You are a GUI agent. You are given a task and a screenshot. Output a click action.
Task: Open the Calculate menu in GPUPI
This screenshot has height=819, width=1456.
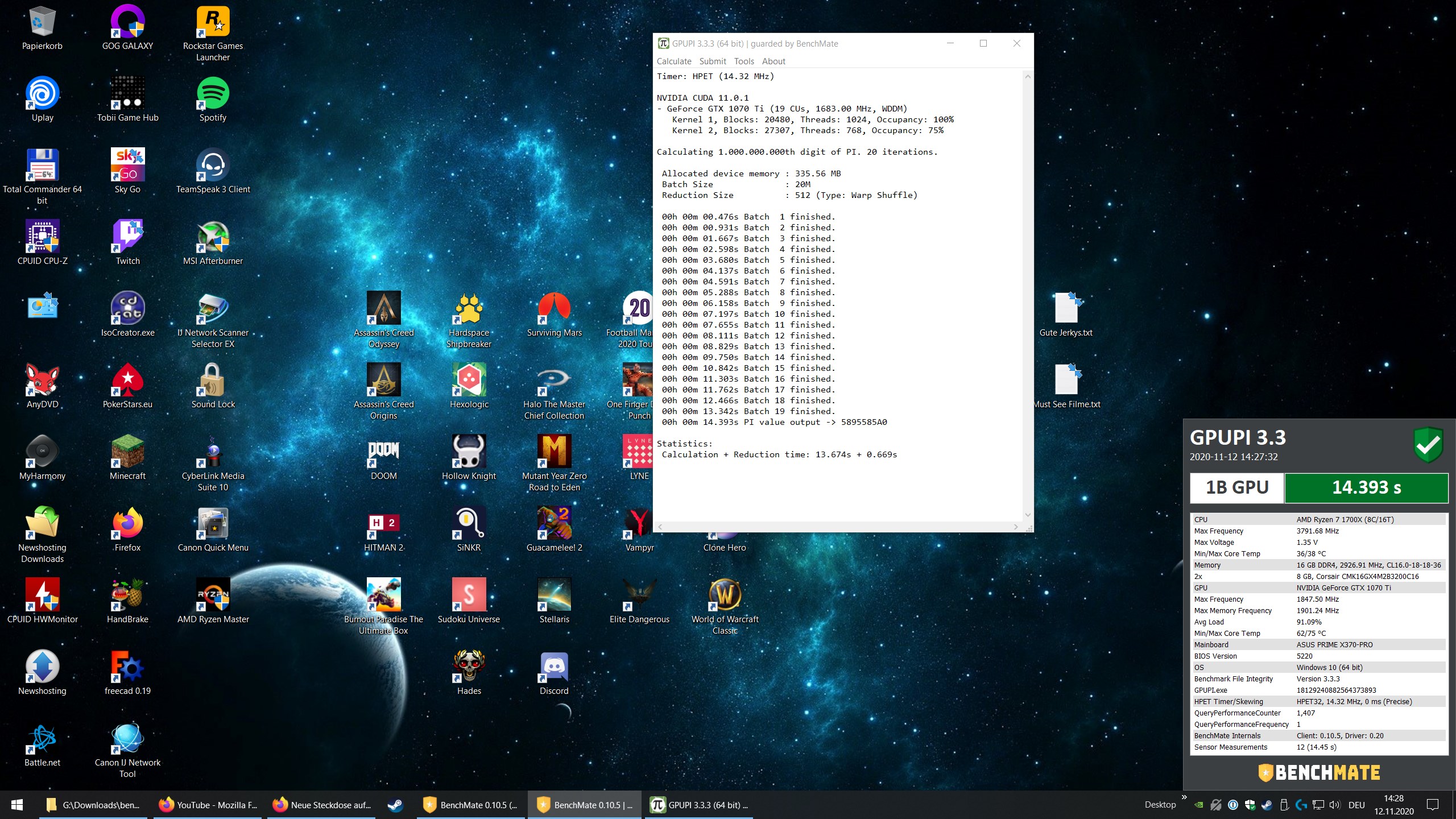point(674,61)
